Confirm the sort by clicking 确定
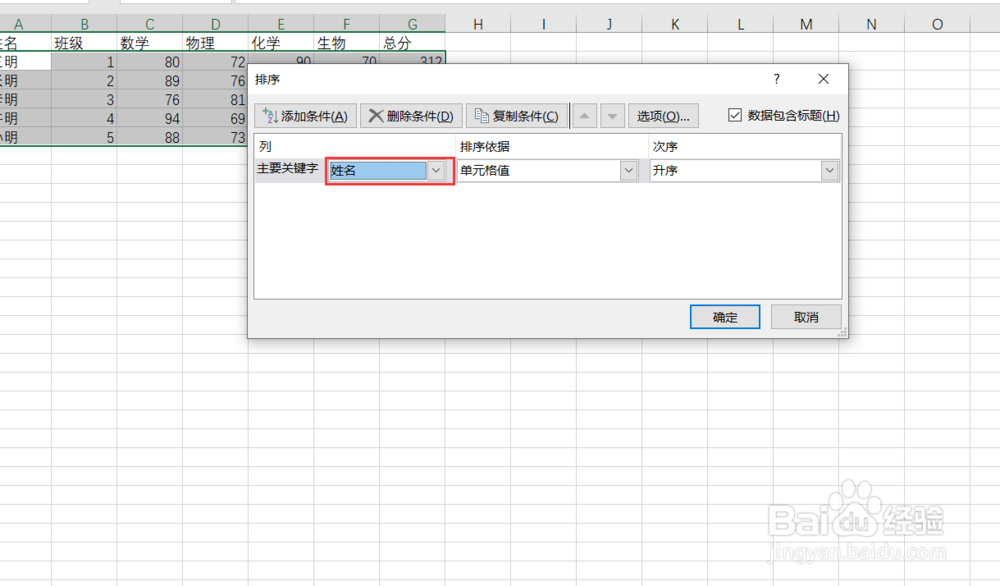This screenshot has width=1000, height=586. [724, 316]
